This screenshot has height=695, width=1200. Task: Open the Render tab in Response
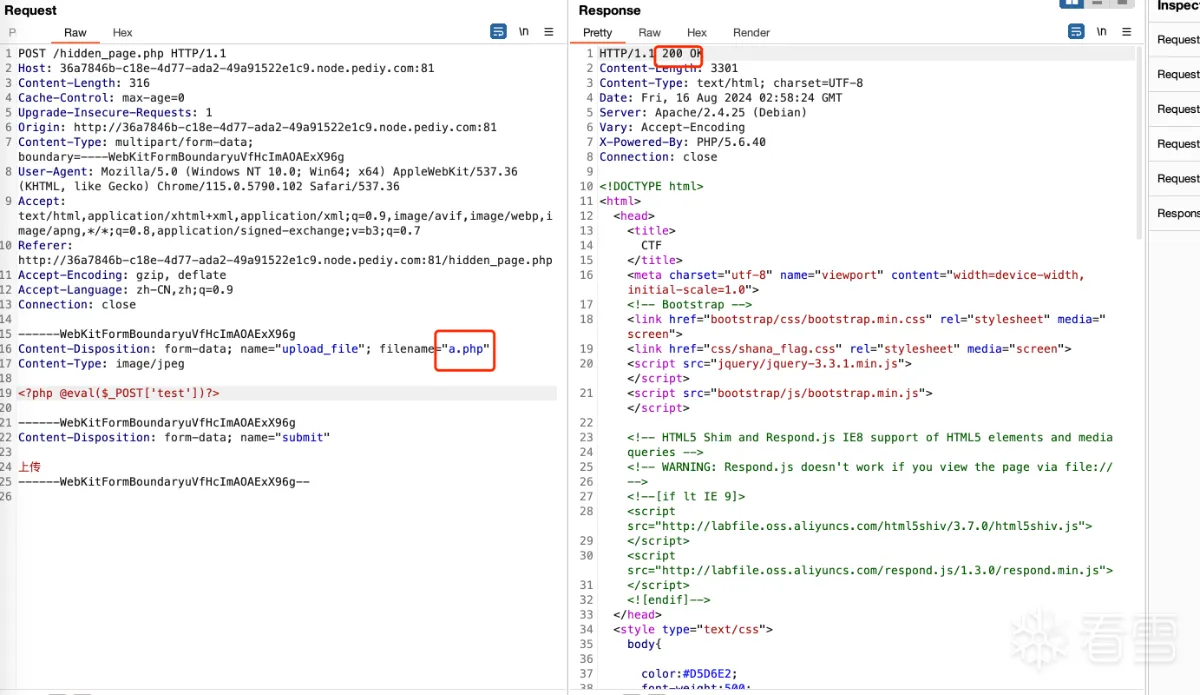click(x=752, y=33)
